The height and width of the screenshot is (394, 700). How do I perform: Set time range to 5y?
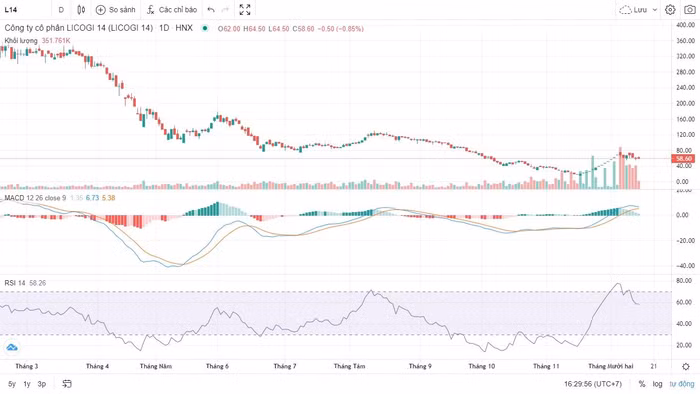[x=12, y=384]
